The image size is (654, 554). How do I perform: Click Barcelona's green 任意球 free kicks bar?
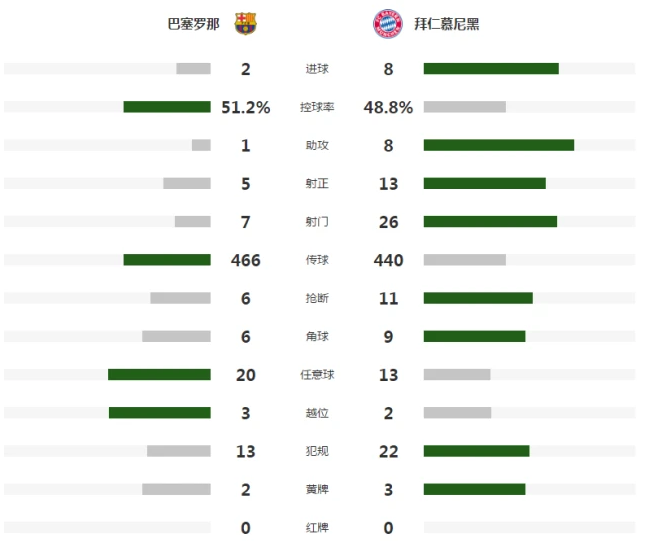coord(159,375)
